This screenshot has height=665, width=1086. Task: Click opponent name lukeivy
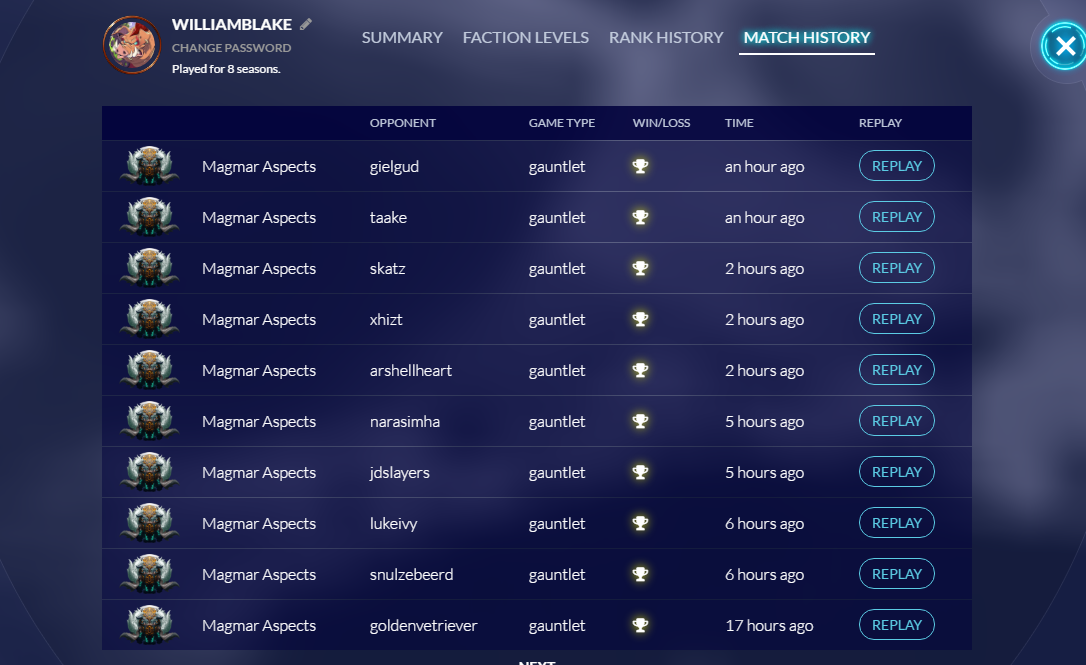[393, 524]
